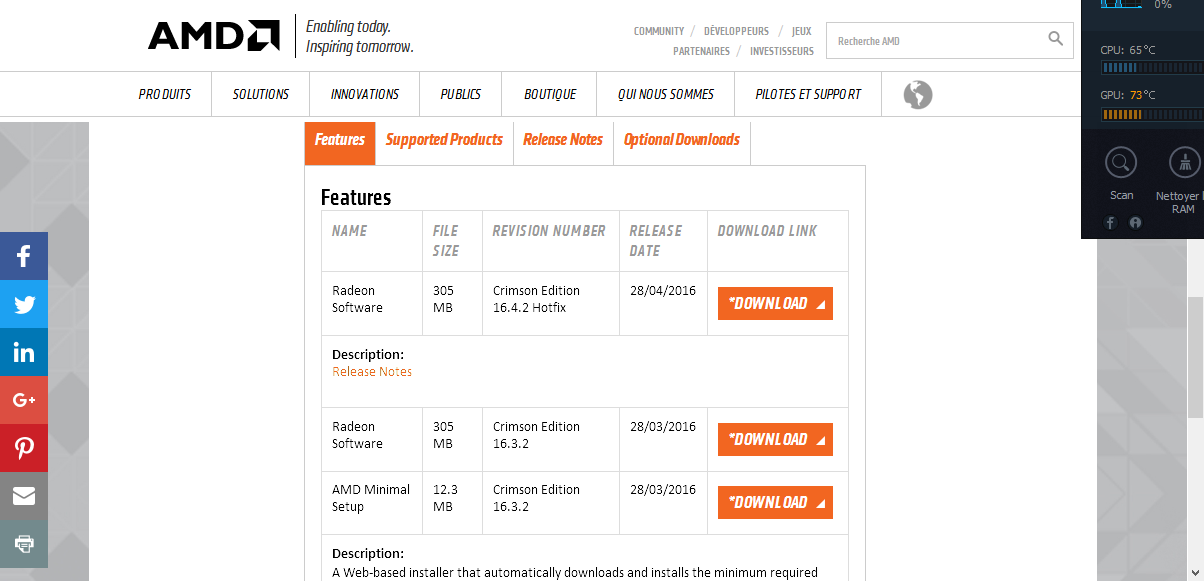Click the search magnifier icon

click(x=1055, y=39)
